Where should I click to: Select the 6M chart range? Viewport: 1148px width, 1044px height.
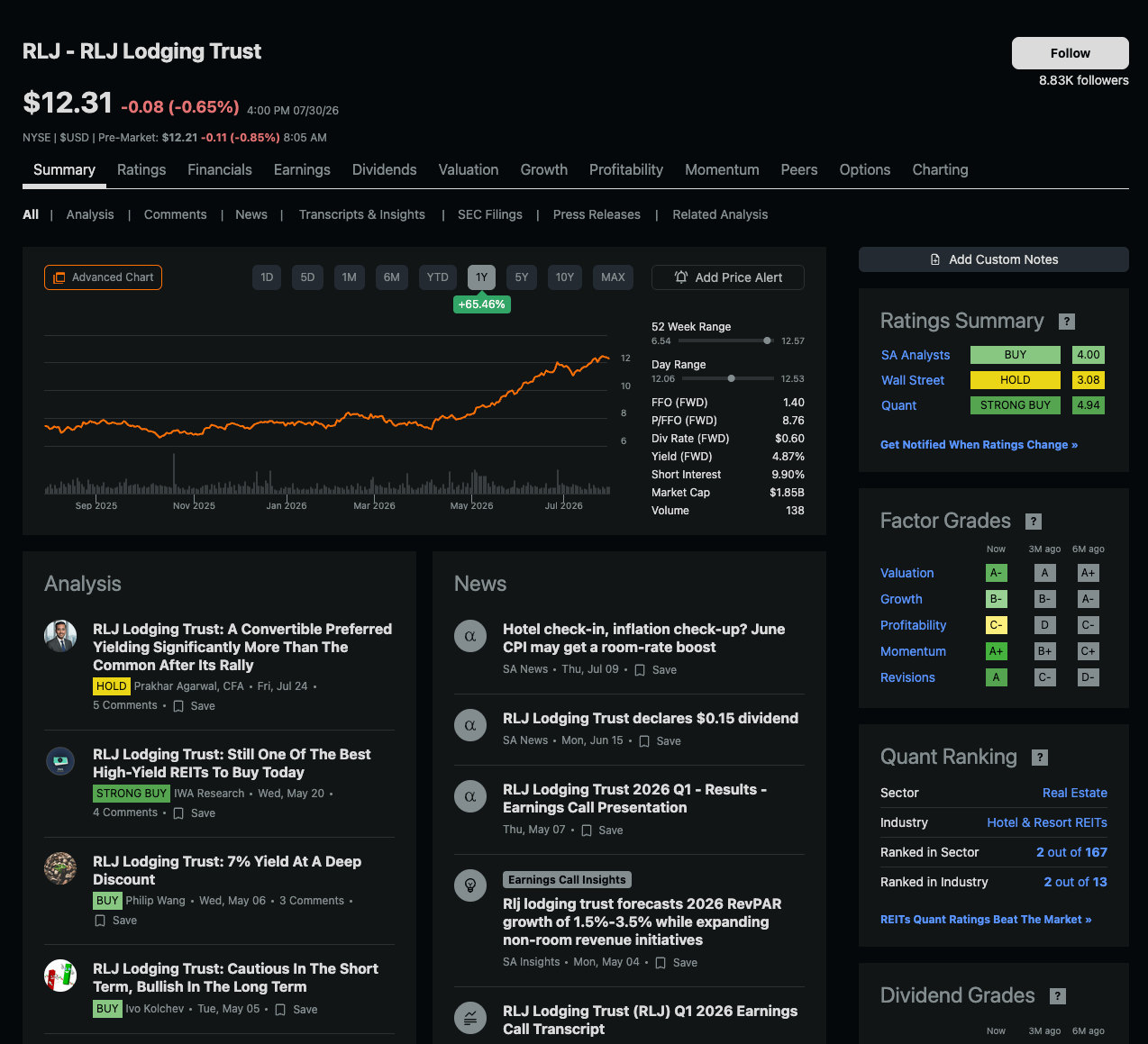[x=392, y=277]
